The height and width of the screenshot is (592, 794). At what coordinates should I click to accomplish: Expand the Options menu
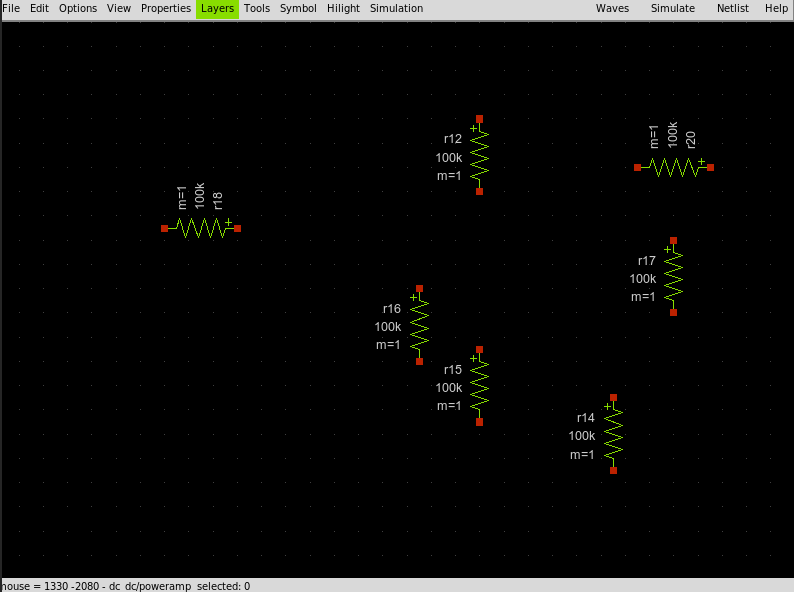(78, 8)
